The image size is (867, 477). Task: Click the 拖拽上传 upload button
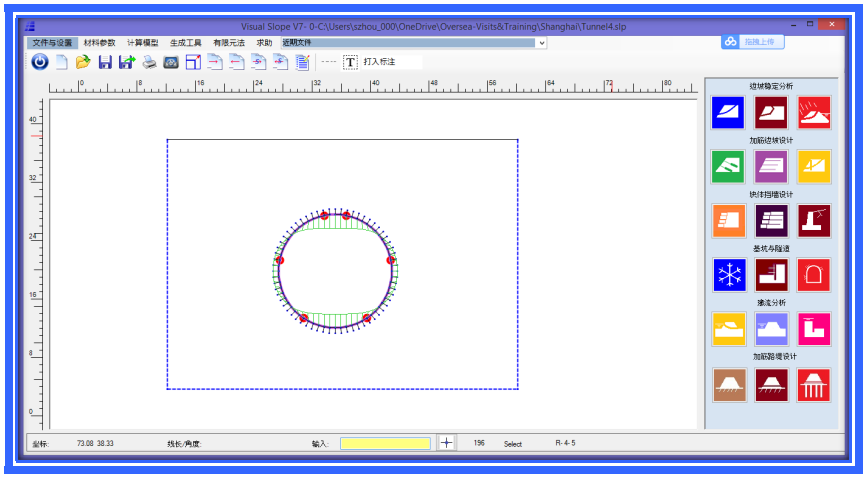[754, 42]
